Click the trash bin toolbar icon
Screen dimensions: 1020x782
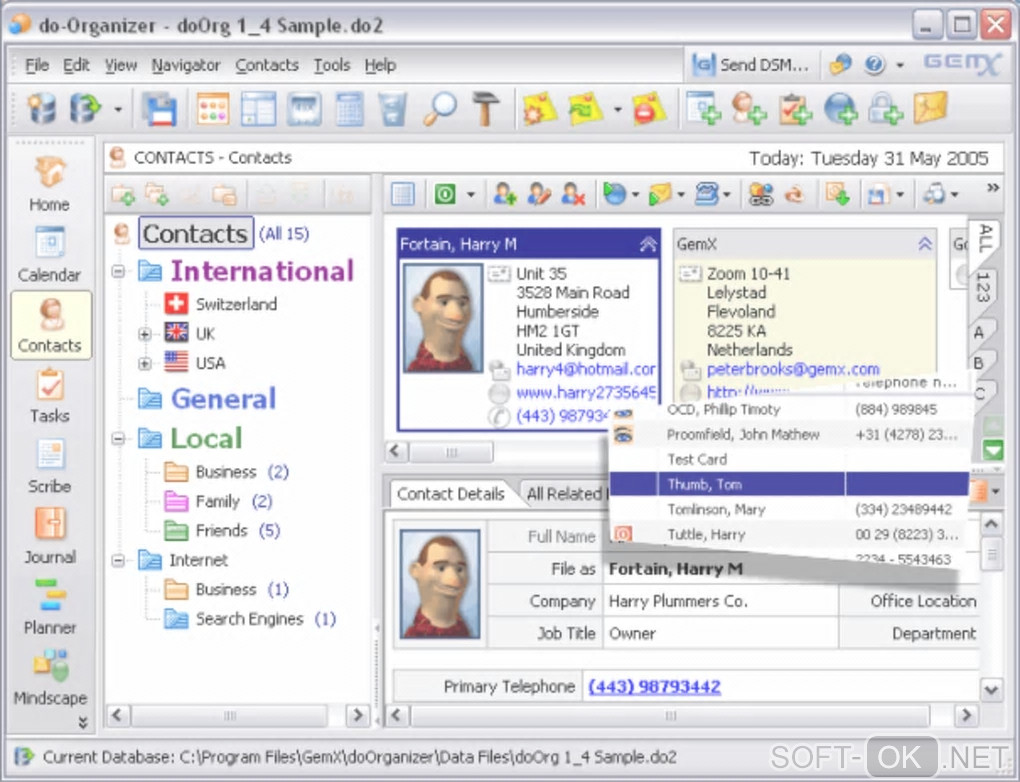392,109
